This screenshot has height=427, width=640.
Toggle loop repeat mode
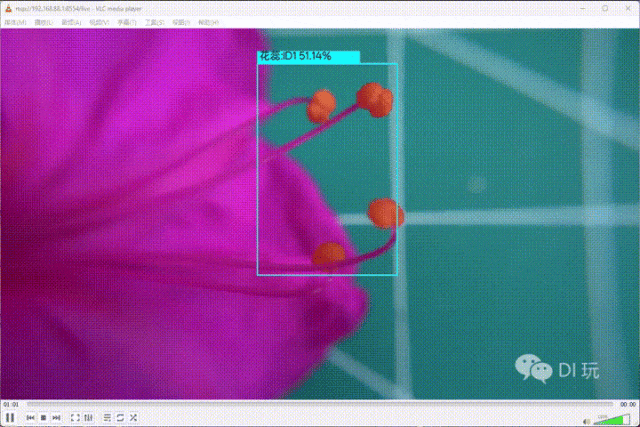click(x=120, y=417)
